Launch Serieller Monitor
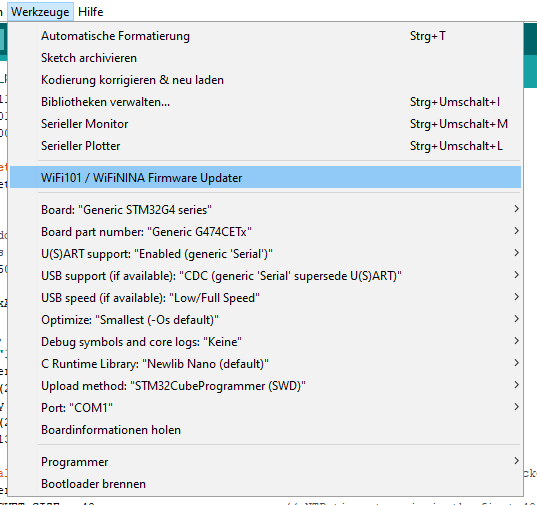This screenshot has height=505, width=537. [265, 124]
